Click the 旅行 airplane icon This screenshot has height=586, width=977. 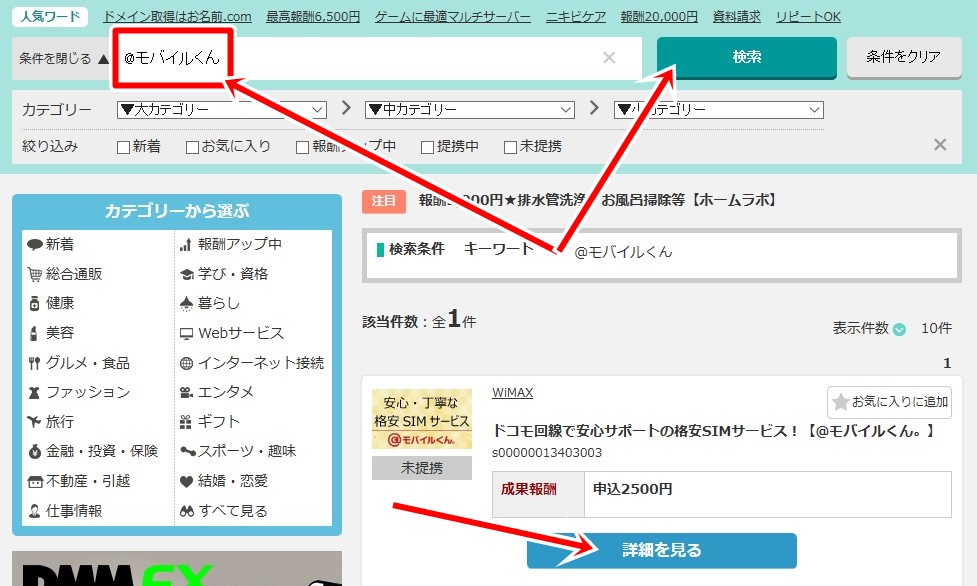[x=34, y=422]
